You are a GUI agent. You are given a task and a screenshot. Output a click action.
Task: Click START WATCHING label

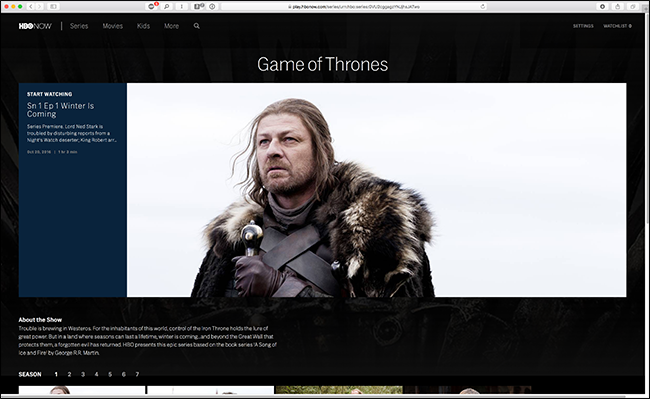49,94
